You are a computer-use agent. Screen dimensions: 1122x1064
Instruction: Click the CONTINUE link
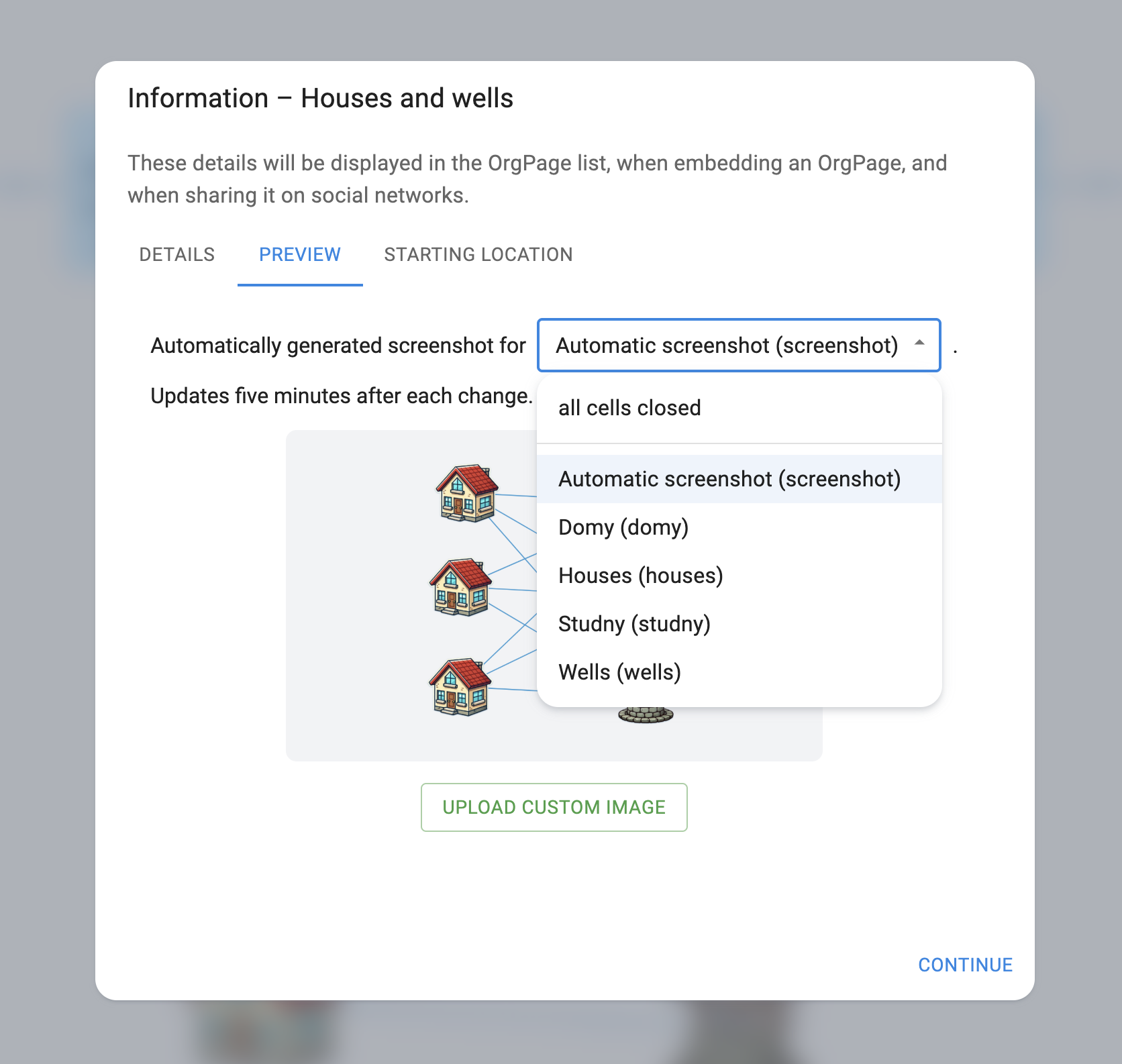965,965
